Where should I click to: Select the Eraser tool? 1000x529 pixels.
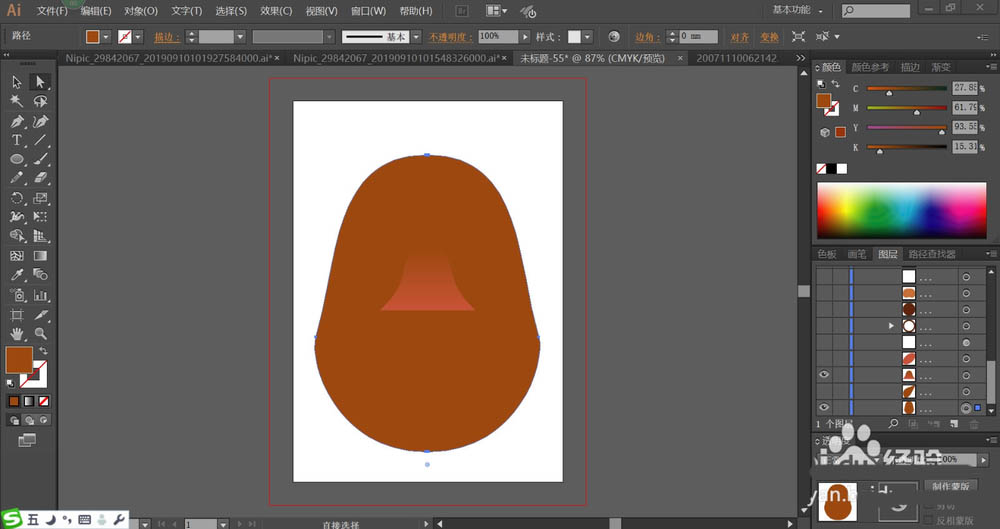click(x=40, y=178)
